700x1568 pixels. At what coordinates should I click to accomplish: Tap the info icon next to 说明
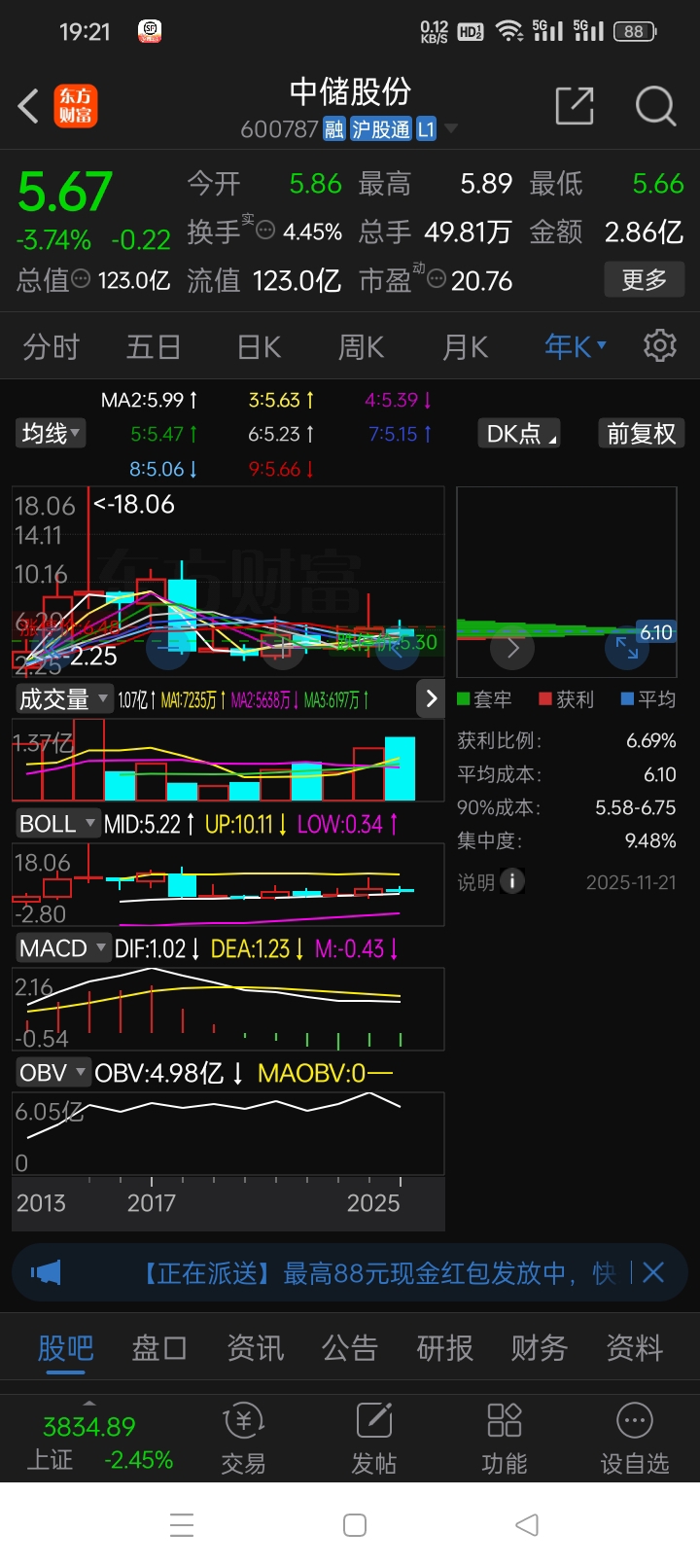pos(511,881)
